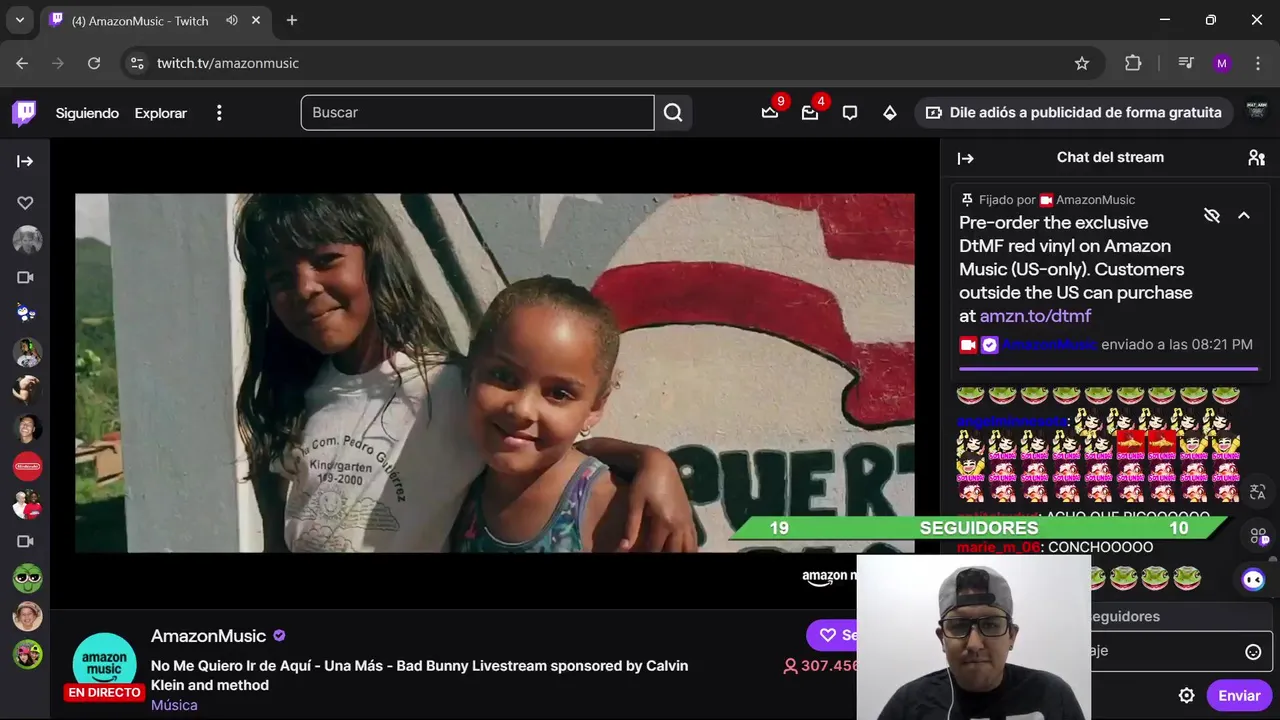Click the stream title 'No Me Quiero Ir de Aquí'
1280x720 pixels.
[419, 675]
